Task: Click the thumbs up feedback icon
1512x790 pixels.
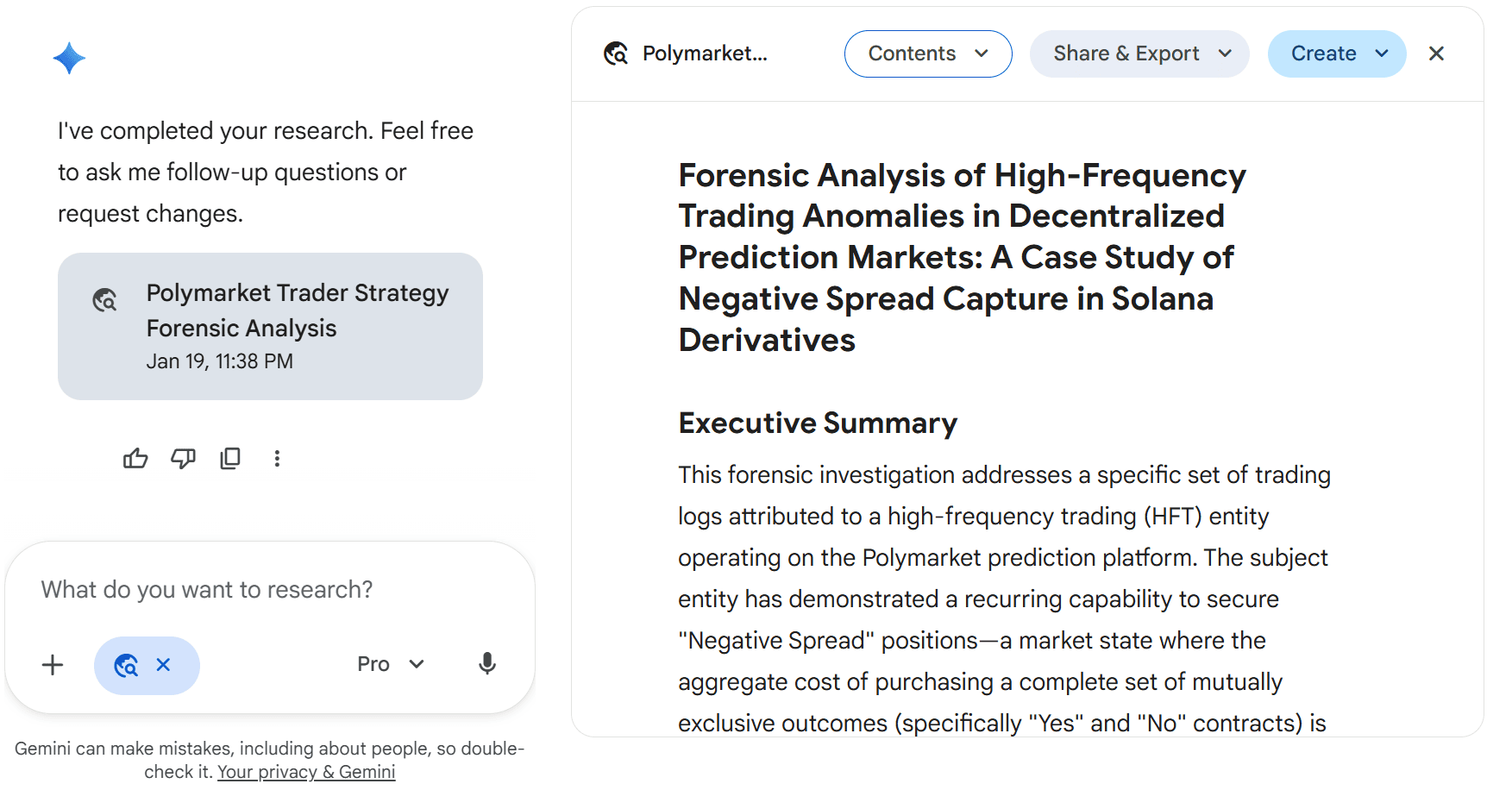Action: [x=135, y=459]
